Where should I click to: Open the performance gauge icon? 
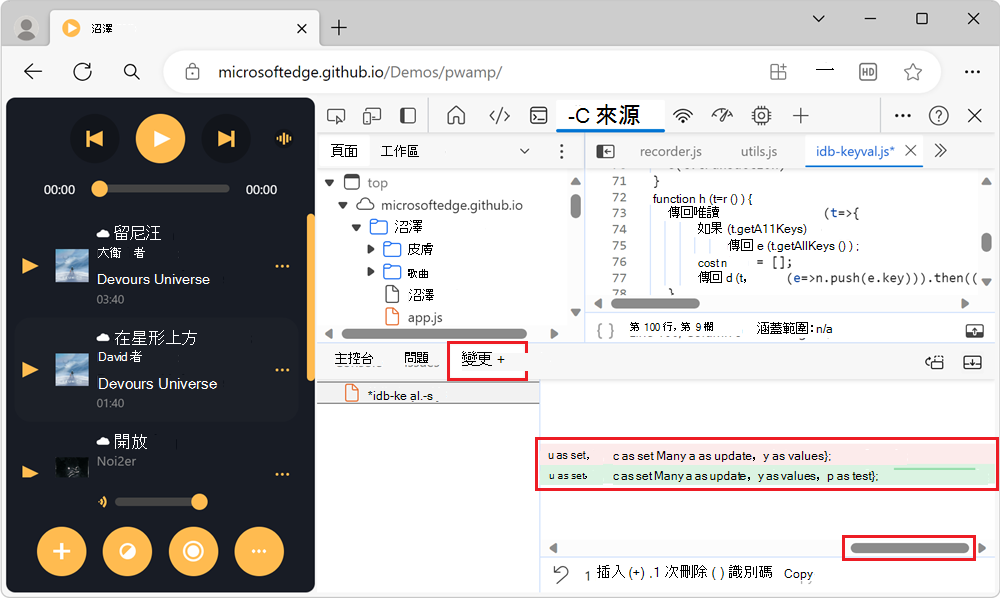click(723, 116)
